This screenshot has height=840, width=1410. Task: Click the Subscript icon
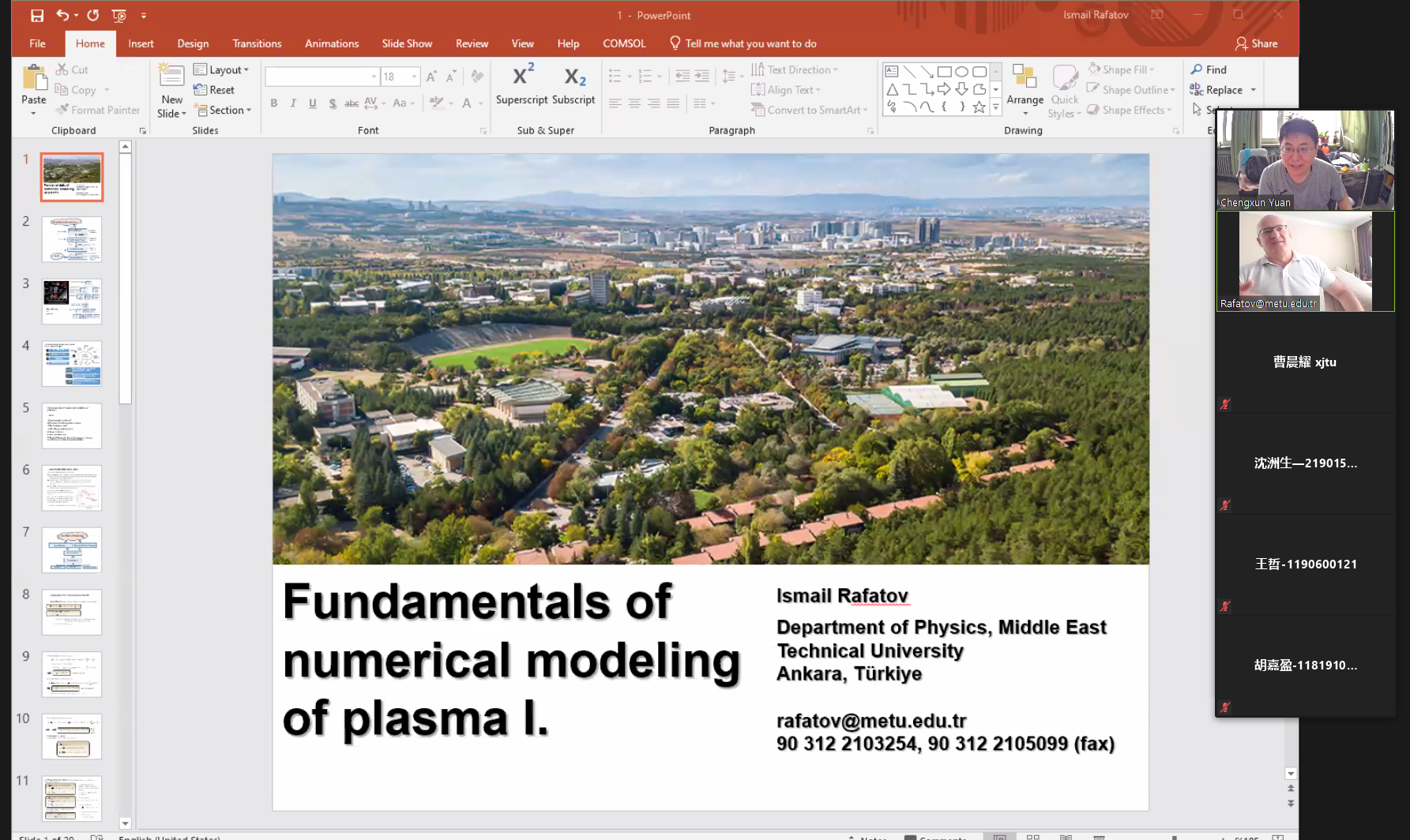point(574,77)
